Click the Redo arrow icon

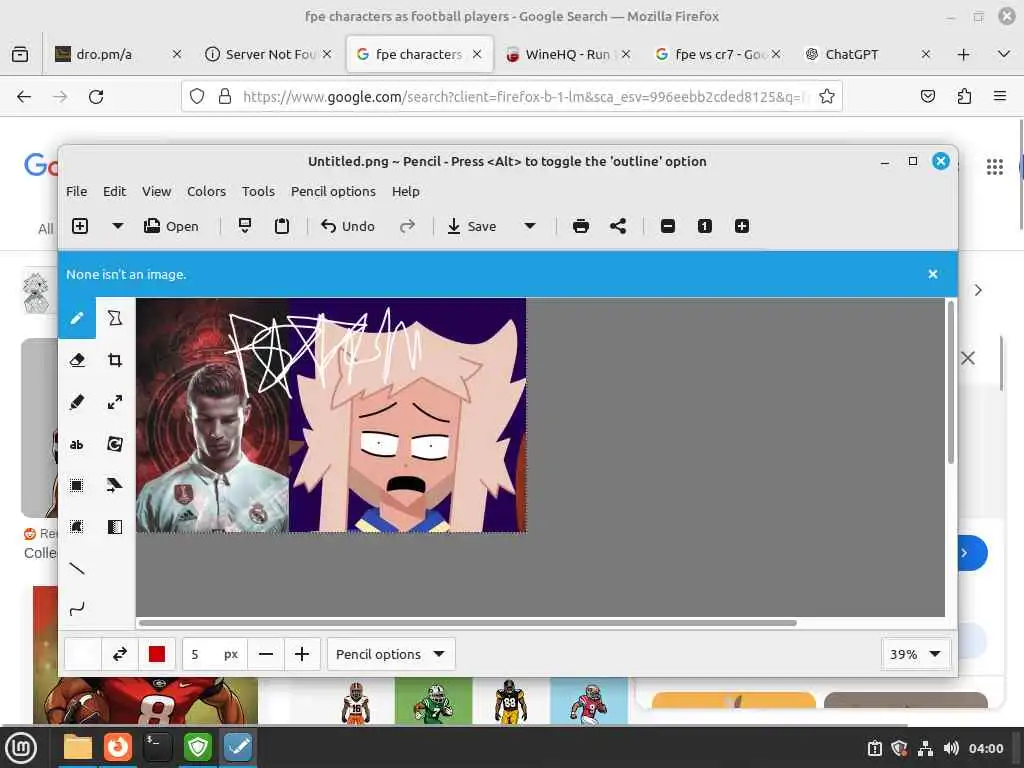click(407, 226)
